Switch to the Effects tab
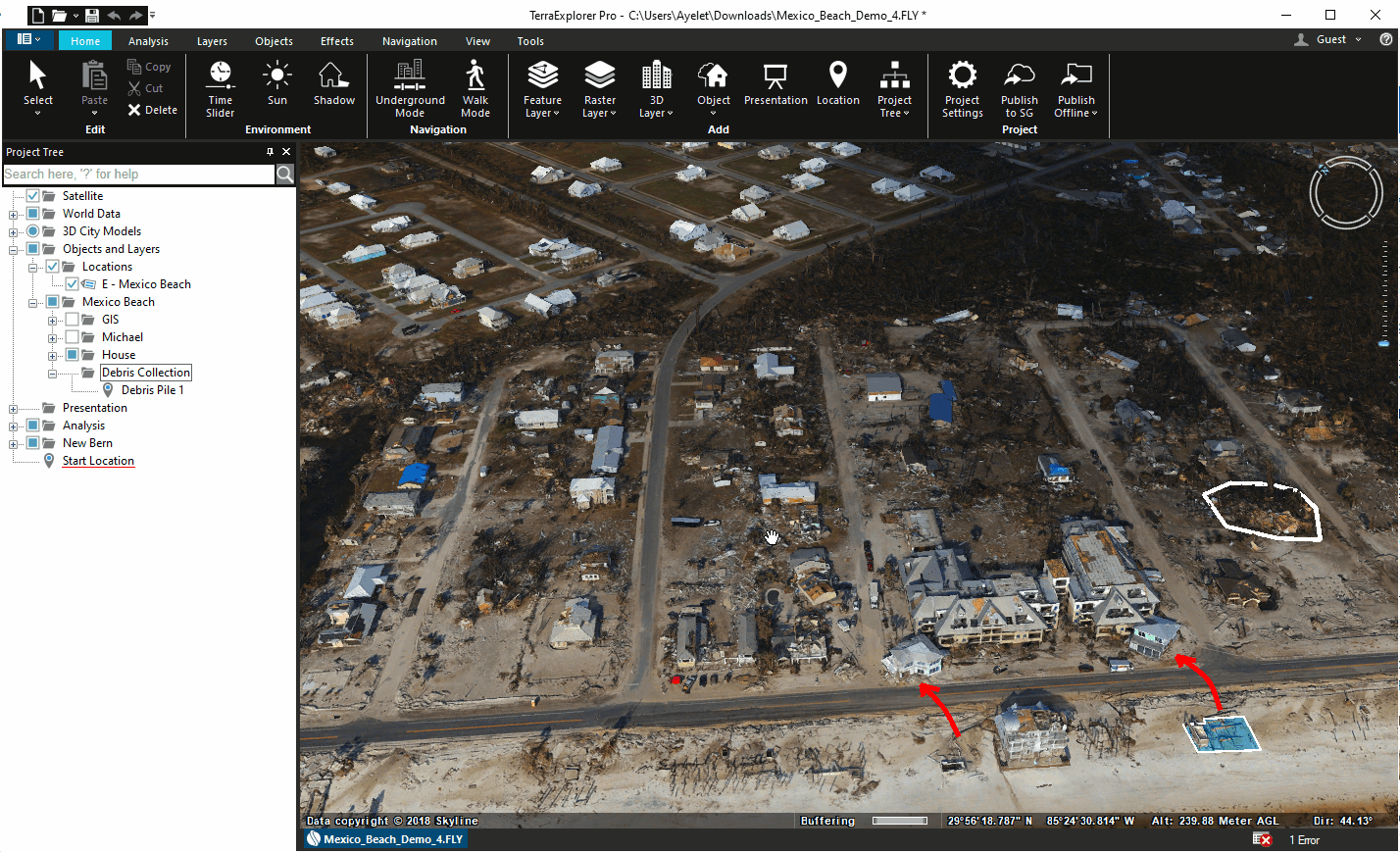Image resolution: width=1400 pixels, height=853 pixels. point(336,41)
